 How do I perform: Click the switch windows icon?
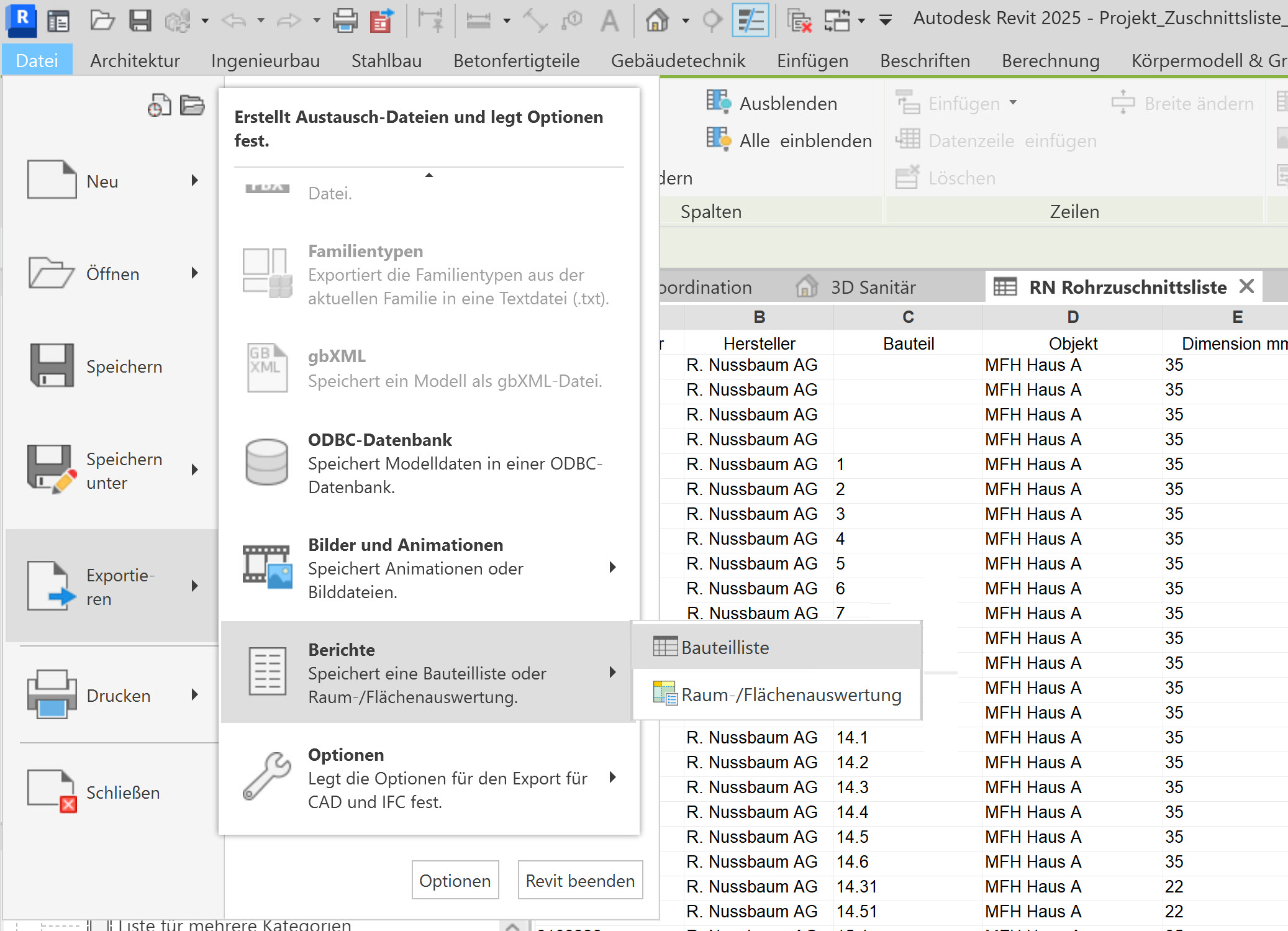click(x=837, y=20)
